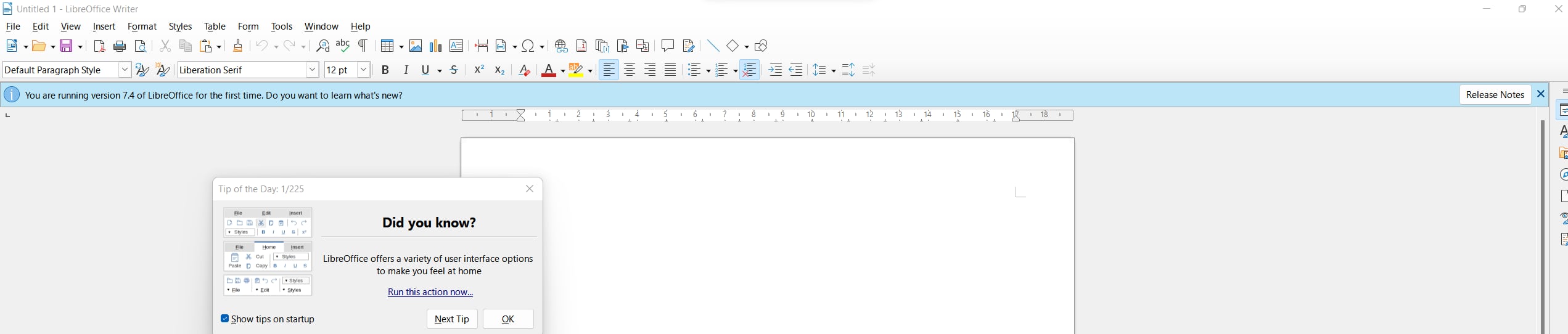The image size is (1568, 334).
Task: Insert image icon
Action: pyautogui.click(x=416, y=46)
